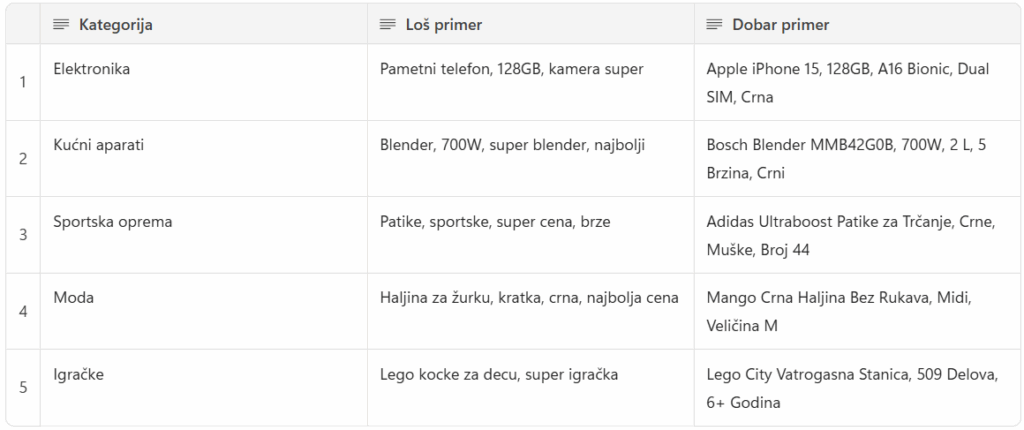Click the text-type icon beside Dobar primer
Image resolution: width=1024 pixels, height=430 pixels.
tap(714, 25)
